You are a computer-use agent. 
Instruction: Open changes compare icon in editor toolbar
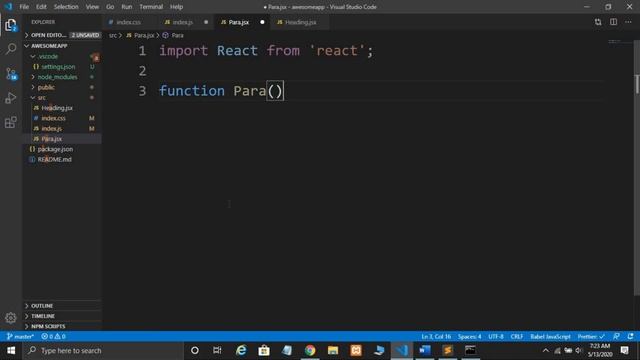pos(598,22)
